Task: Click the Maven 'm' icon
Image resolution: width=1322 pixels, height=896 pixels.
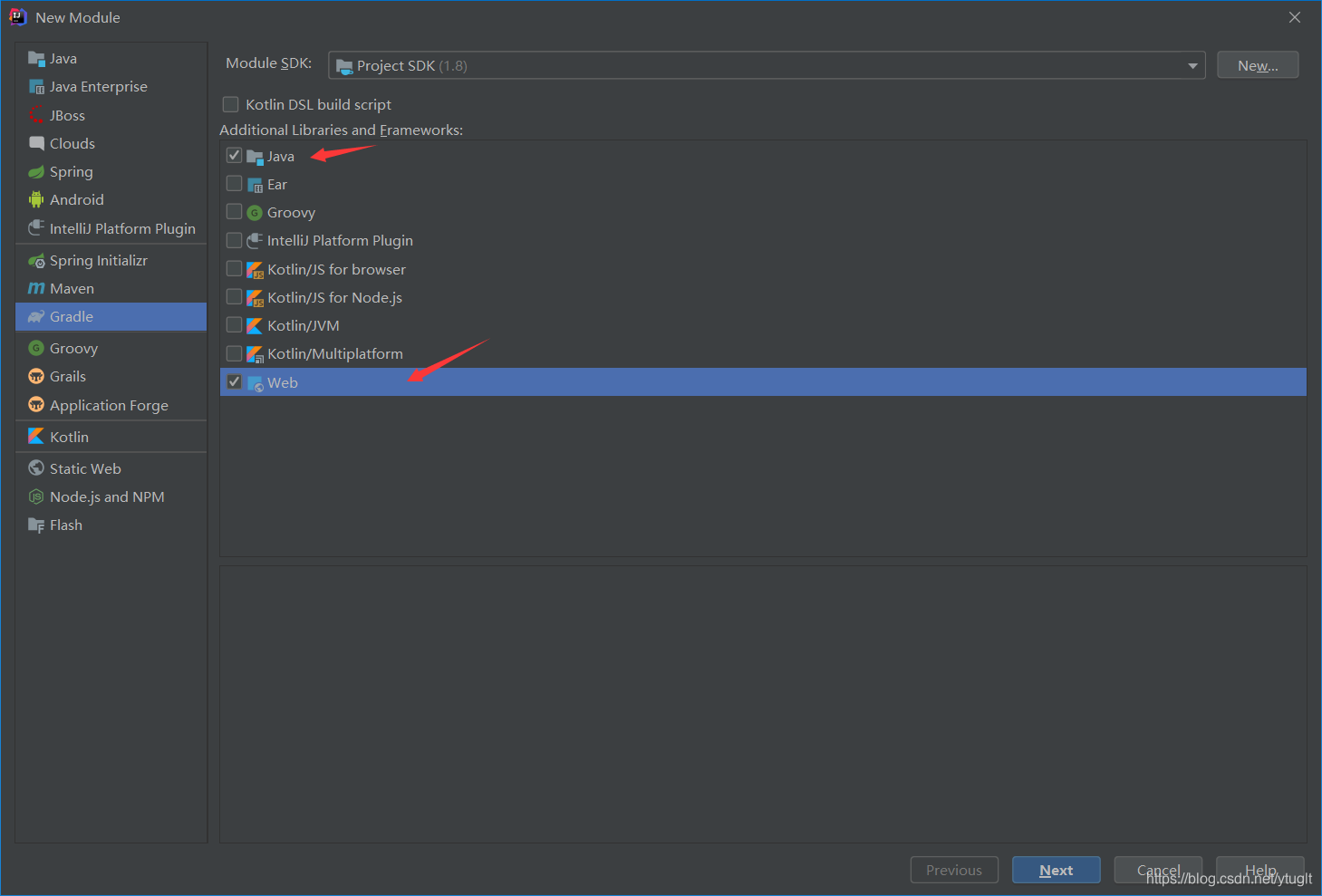Action: [36, 288]
